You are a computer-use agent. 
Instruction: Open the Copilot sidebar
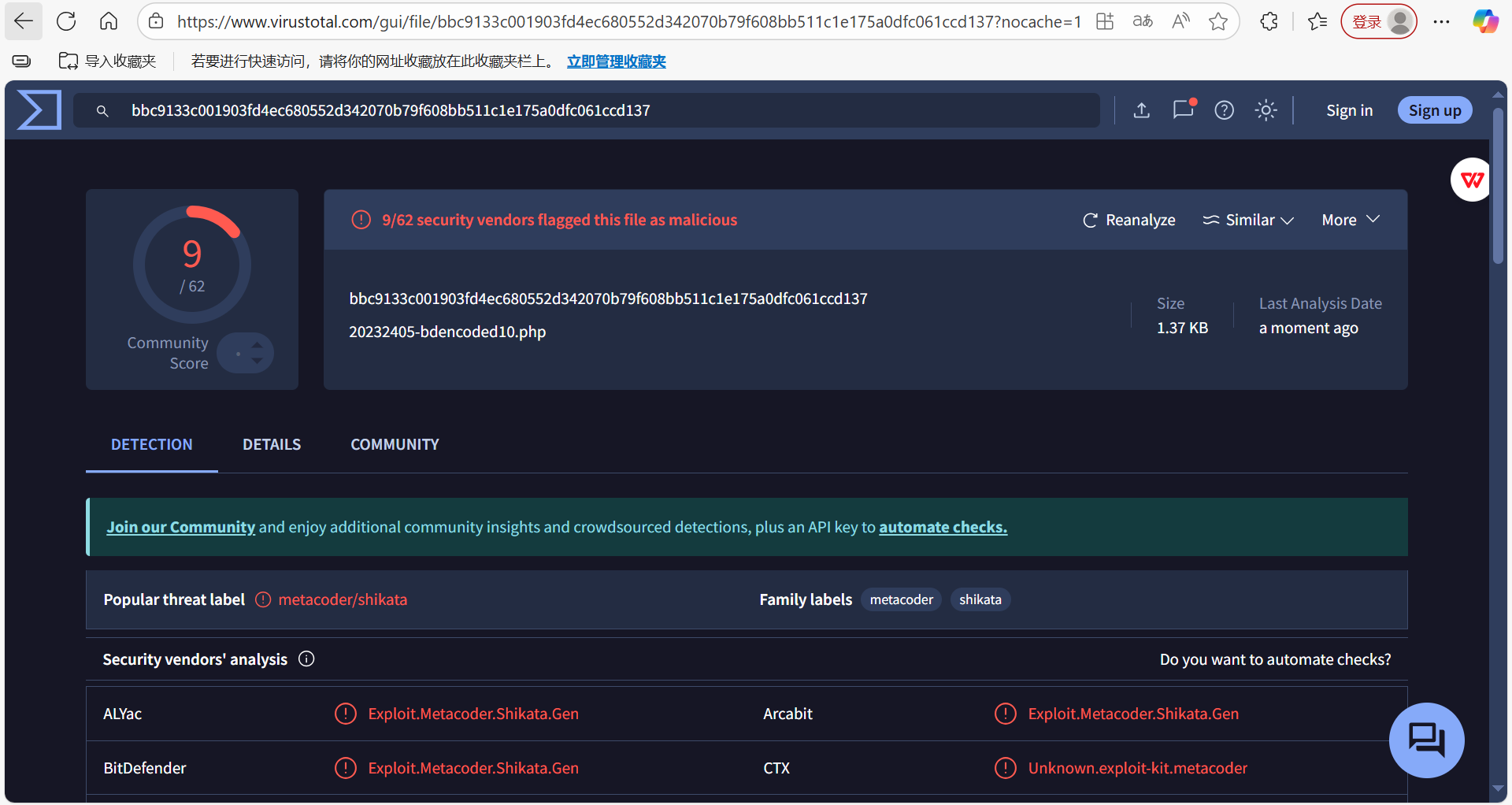(1485, 21)
